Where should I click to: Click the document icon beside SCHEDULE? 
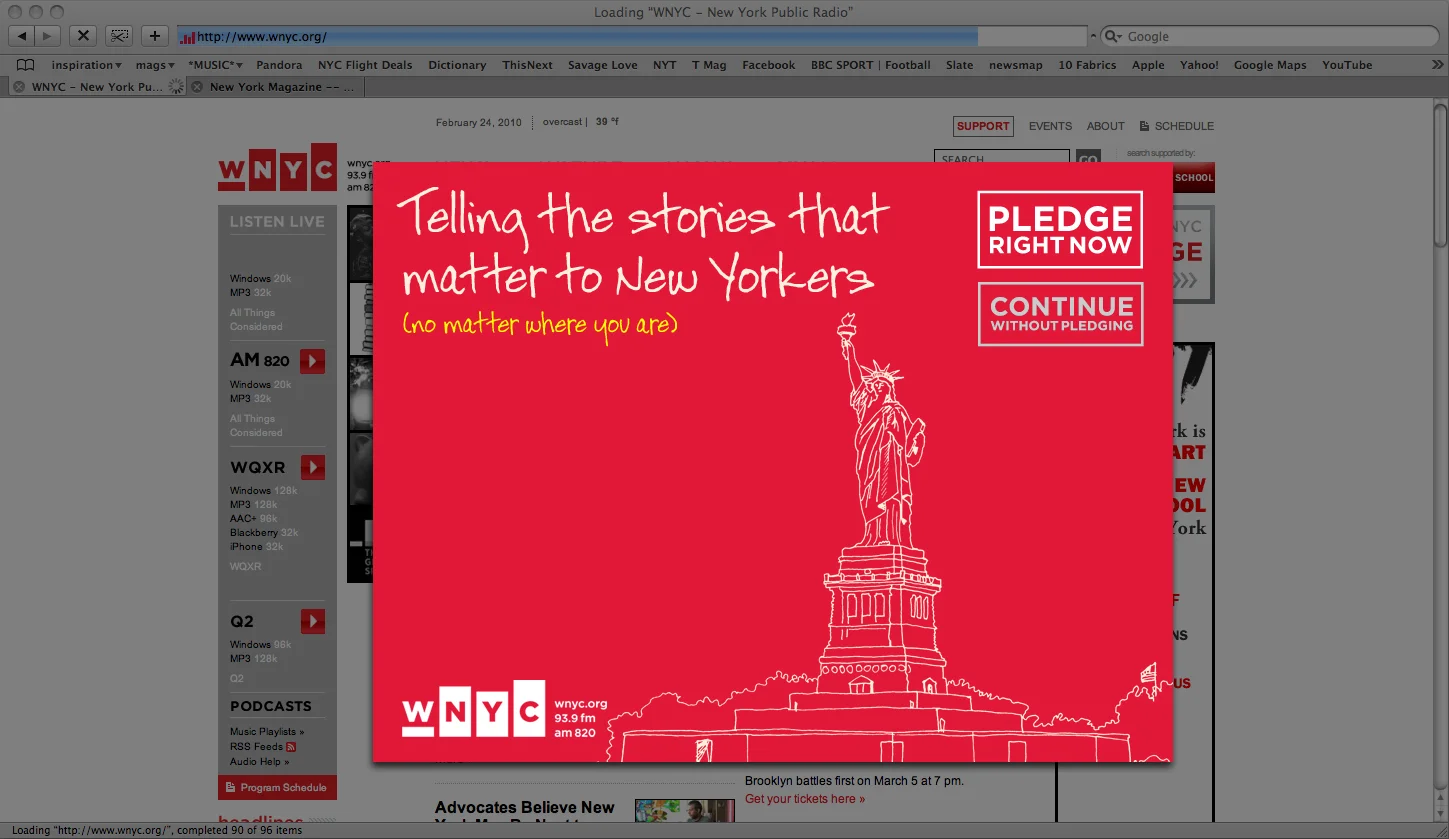point(1145,126)
